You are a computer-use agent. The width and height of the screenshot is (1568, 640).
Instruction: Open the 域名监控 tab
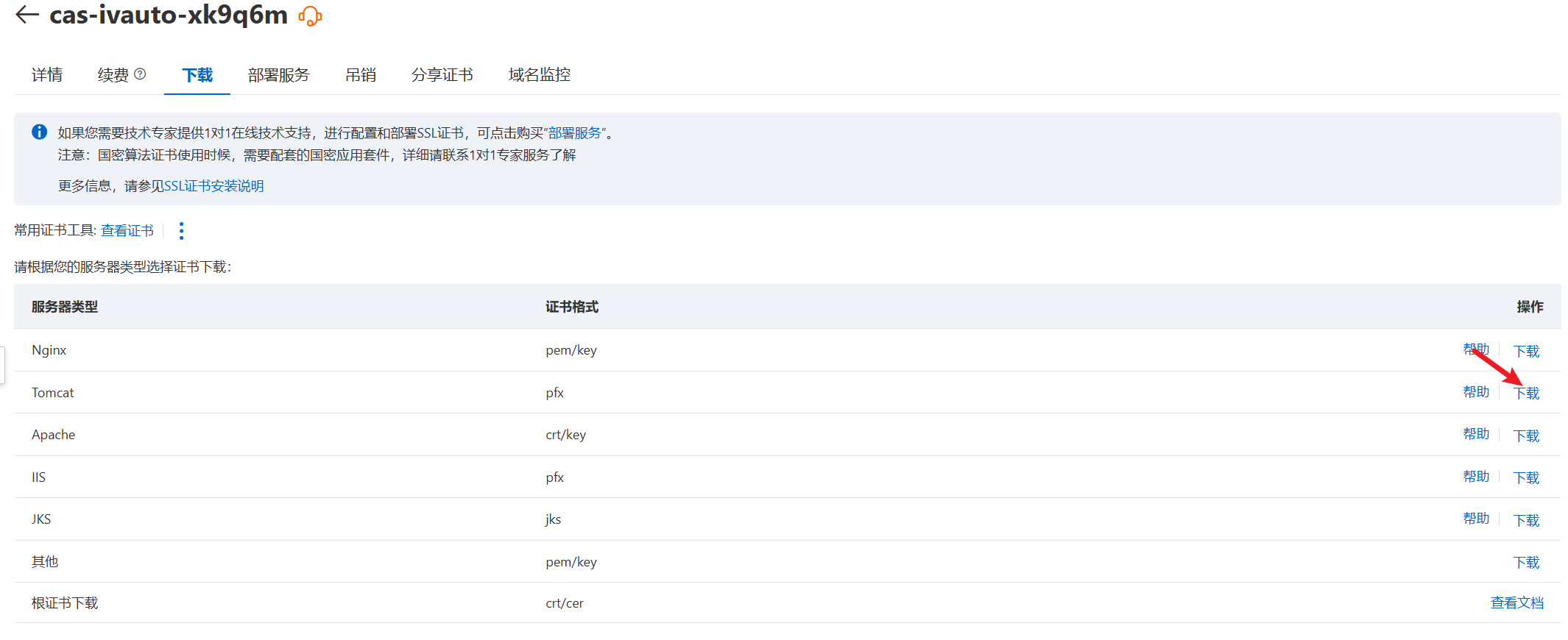(x=539, y=75)
